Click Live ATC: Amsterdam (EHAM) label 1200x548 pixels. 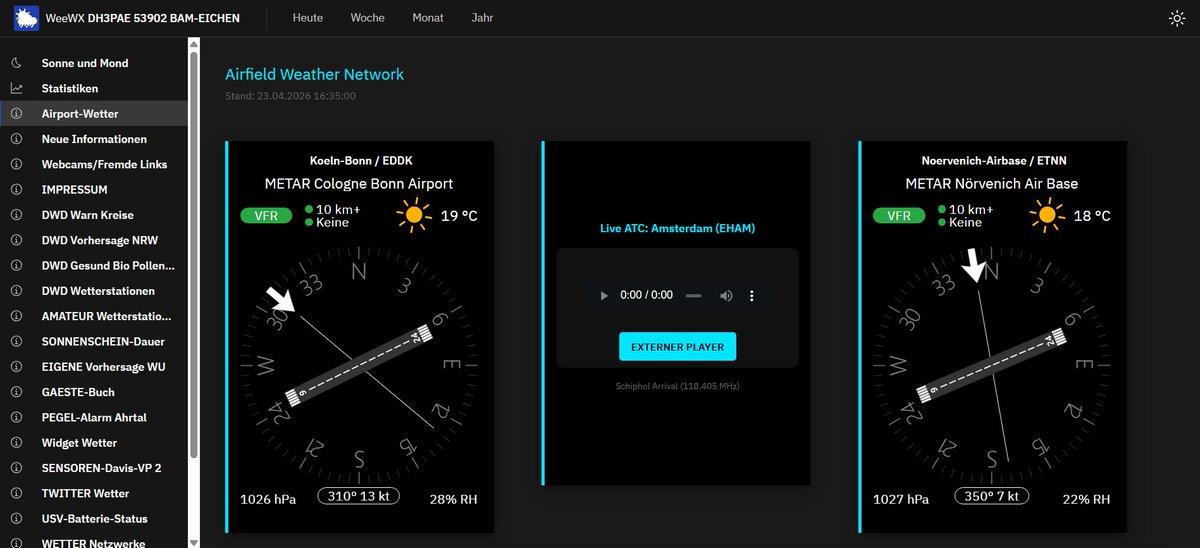click(677, 228)
